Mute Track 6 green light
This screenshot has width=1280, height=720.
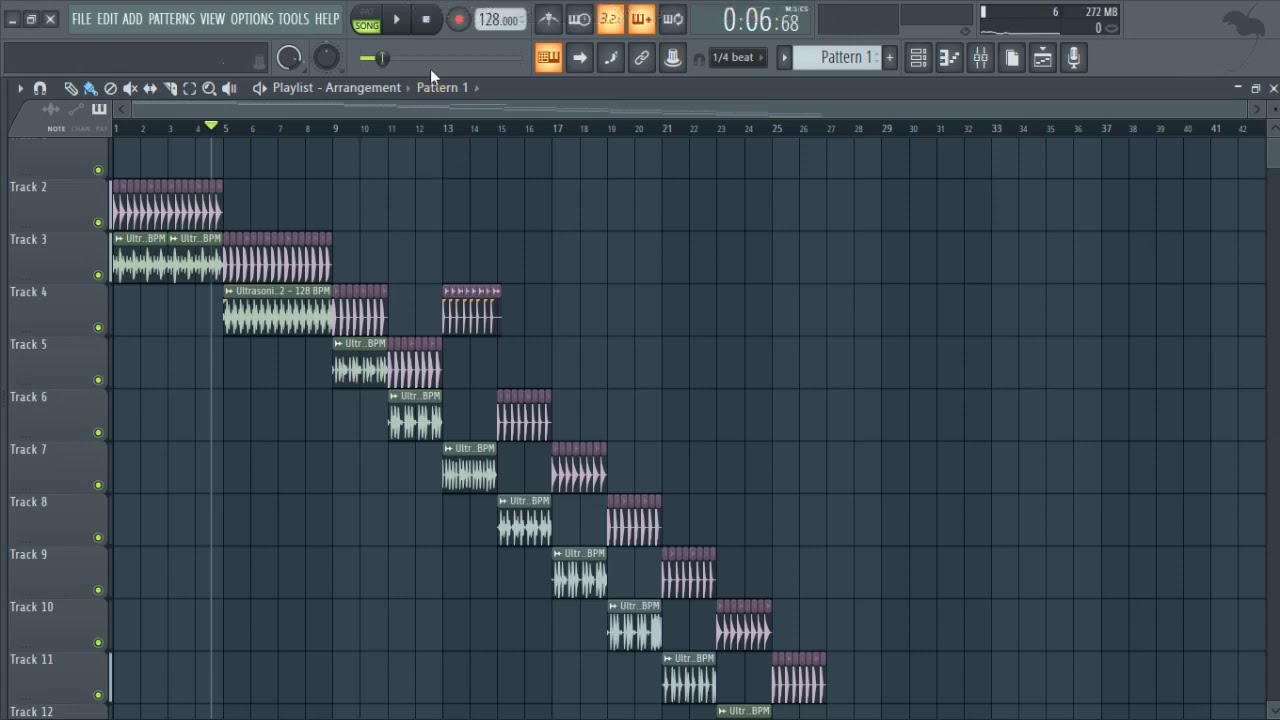98,432
